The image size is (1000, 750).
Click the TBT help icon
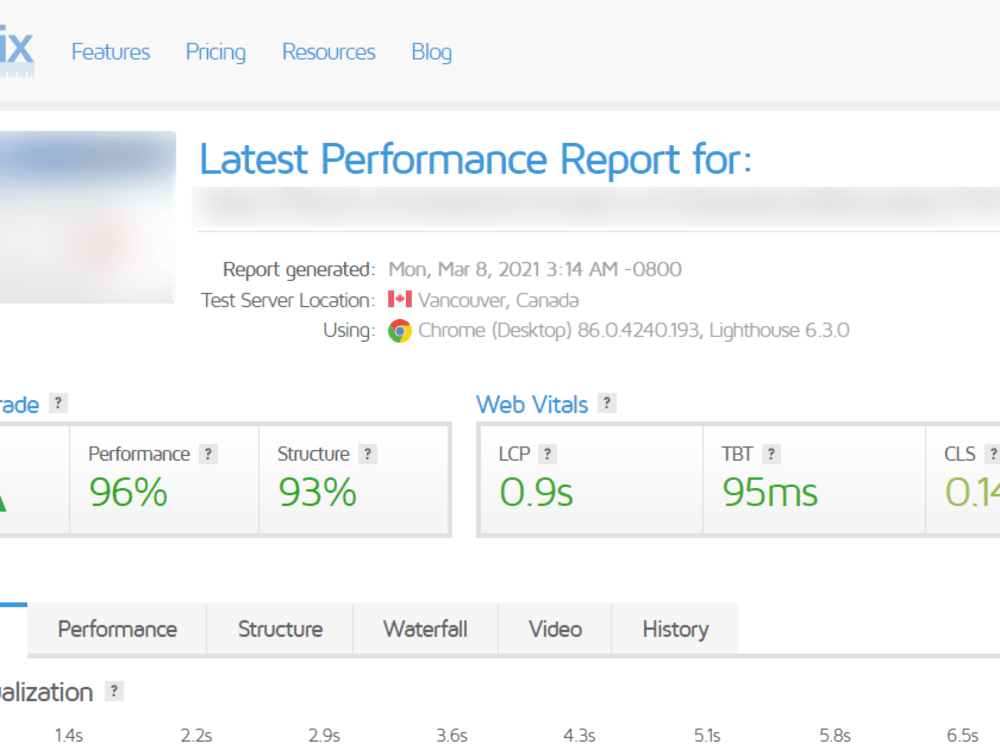coord(770,453)
